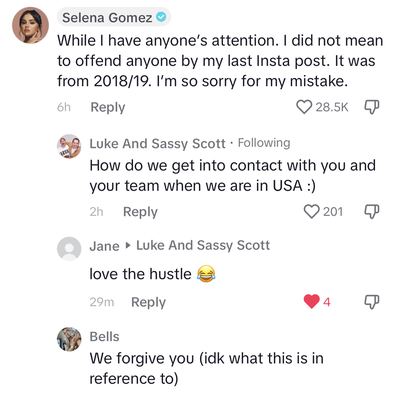Open Selena Gomez's username link
The height and width of the screenshot is (396, 396).
pyautogui.click(x=107, y=17)
